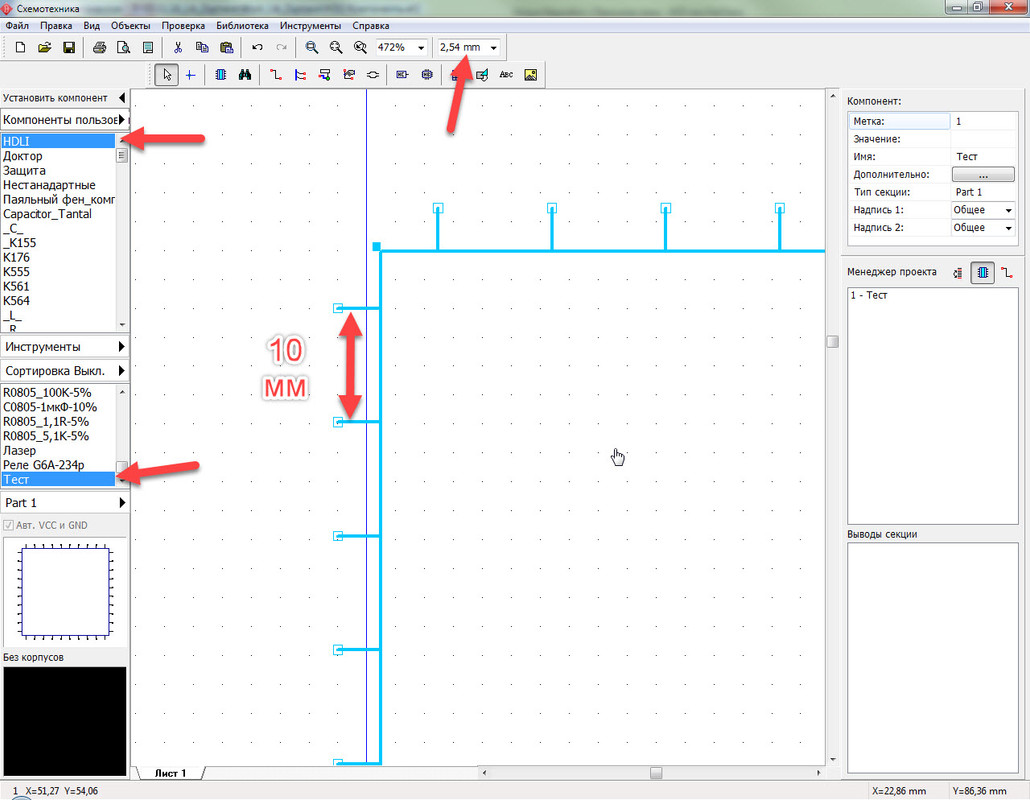Open the Справка menu
Screen dimensions: 1030x800
[370, 26]
